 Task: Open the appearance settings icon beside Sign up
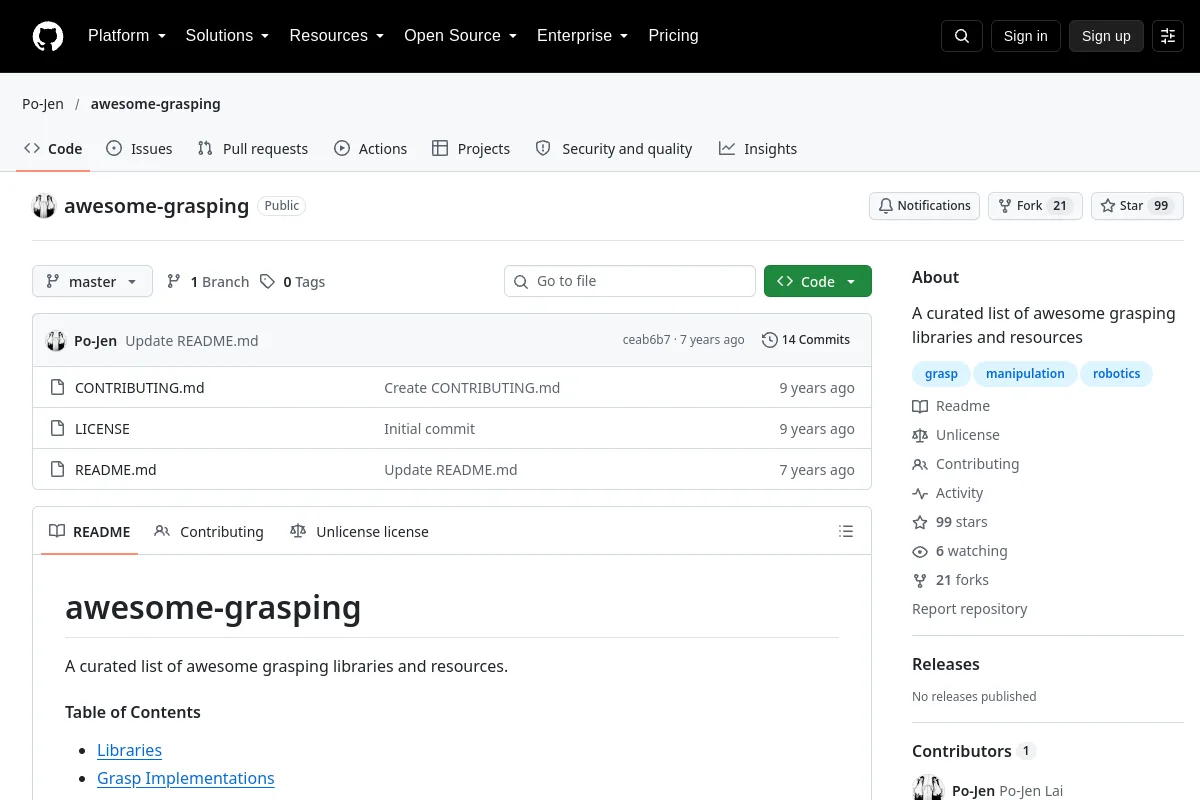[1168, 36]
